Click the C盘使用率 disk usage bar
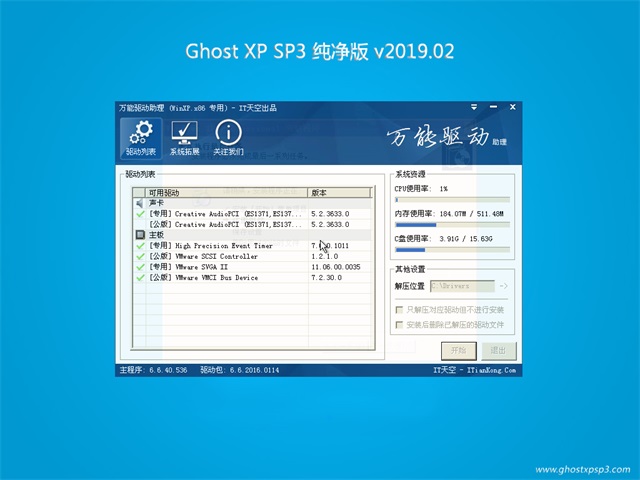Image resolution: width=640 pixels, height=480 pixels. (452, 250)
